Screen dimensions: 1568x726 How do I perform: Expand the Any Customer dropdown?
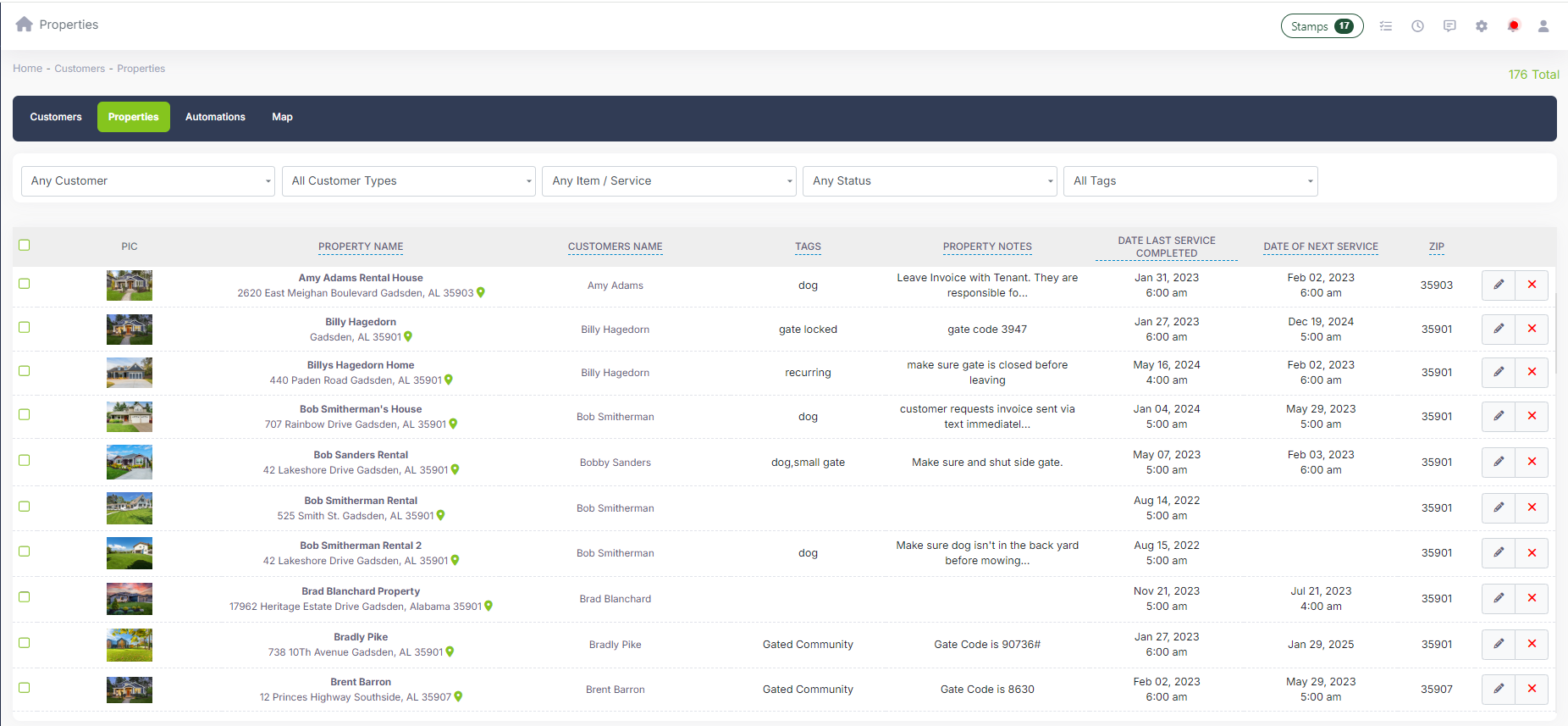point(148,181)
